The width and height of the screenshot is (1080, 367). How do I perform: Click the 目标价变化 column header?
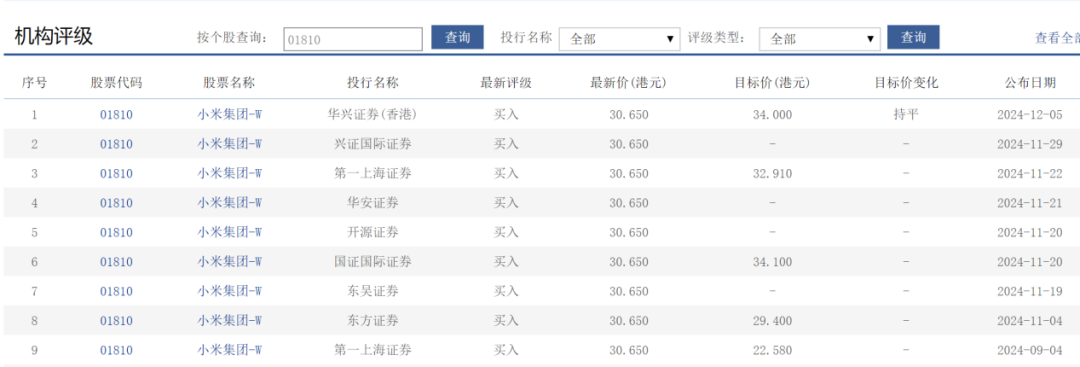click(906, 83)
